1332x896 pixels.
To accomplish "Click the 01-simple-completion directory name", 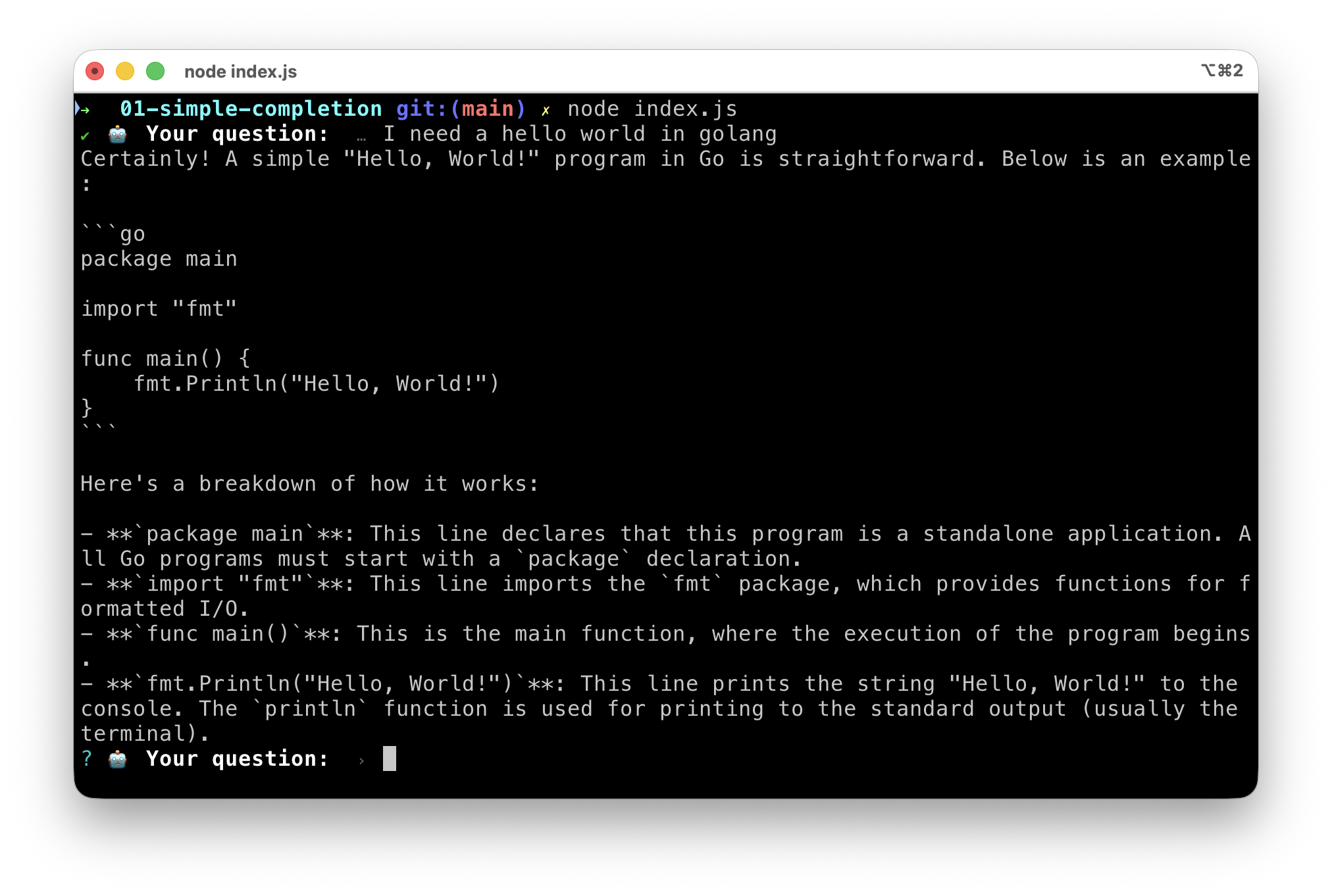I will [x=251, y=109].
